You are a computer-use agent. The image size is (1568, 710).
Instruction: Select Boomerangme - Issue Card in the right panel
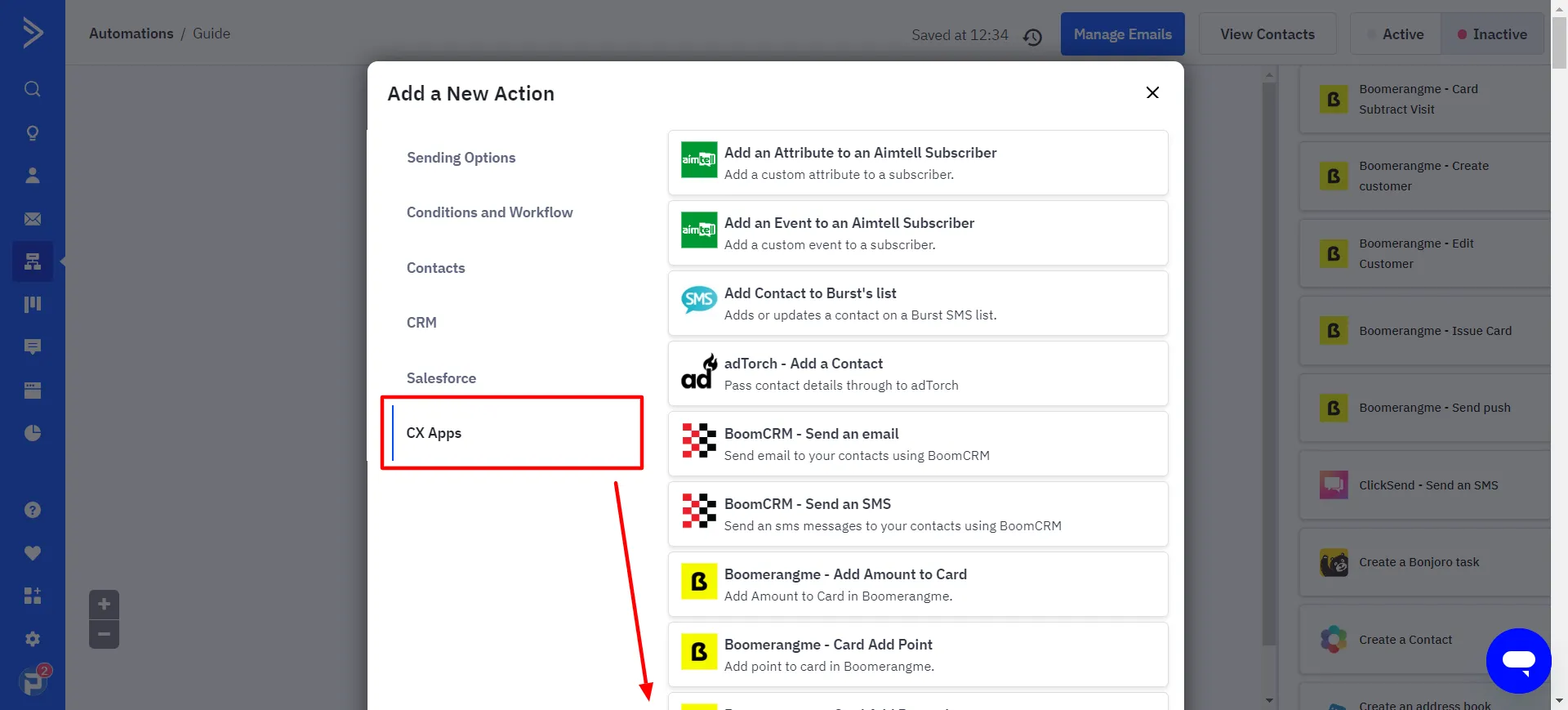[x=1425, y=331]
